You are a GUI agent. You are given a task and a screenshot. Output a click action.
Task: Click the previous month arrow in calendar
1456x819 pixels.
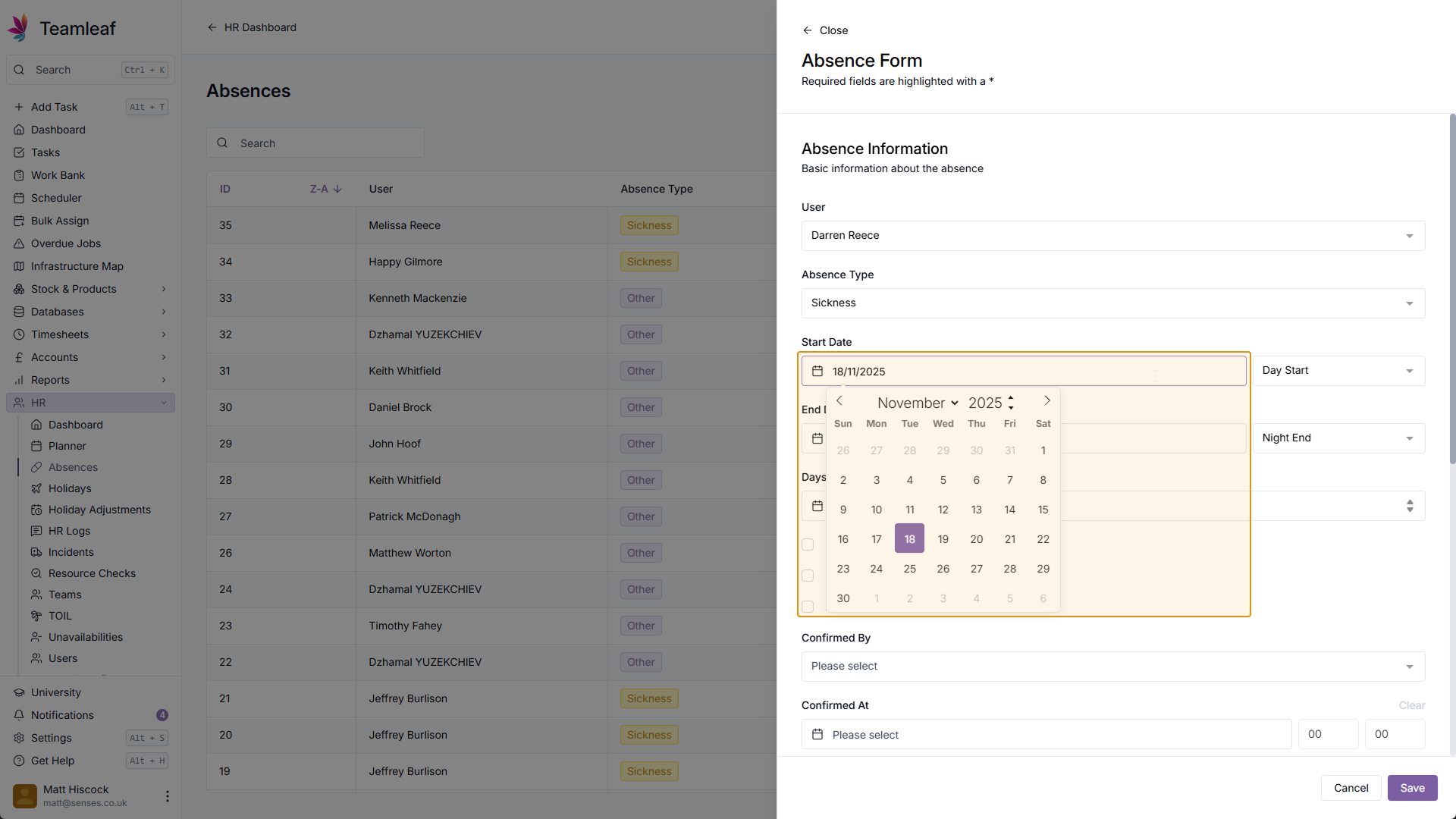839,401
